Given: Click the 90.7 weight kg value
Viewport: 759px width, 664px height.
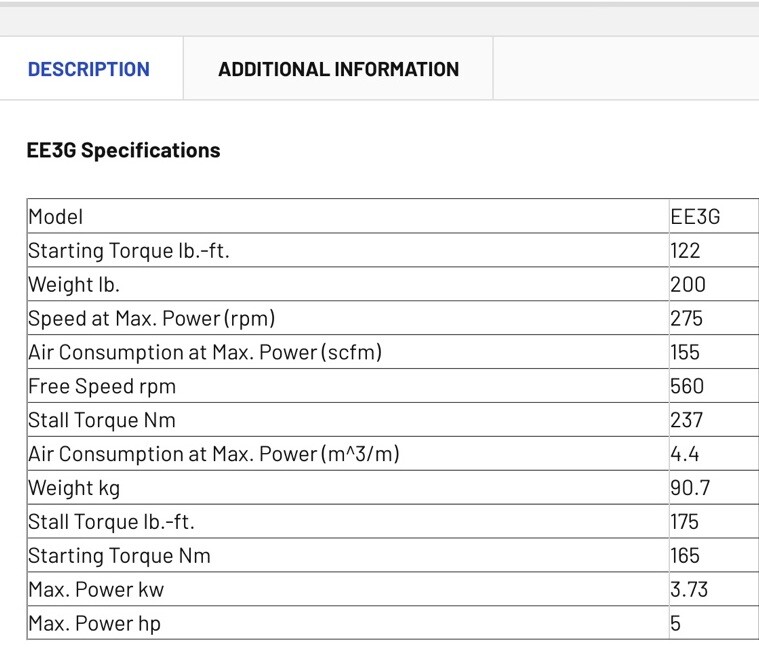Looking at the screenshot, I should click(x=690, y=488).
